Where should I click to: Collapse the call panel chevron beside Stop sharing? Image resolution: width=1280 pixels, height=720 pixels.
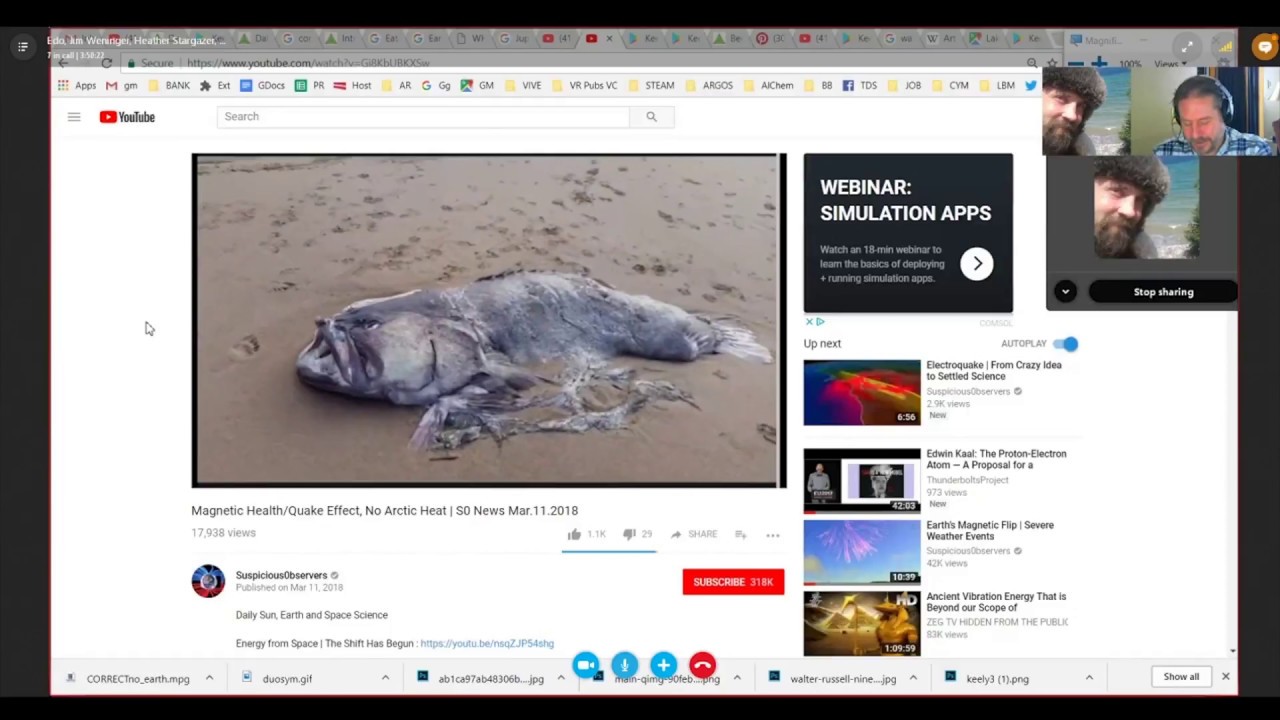pos(1065,292)
